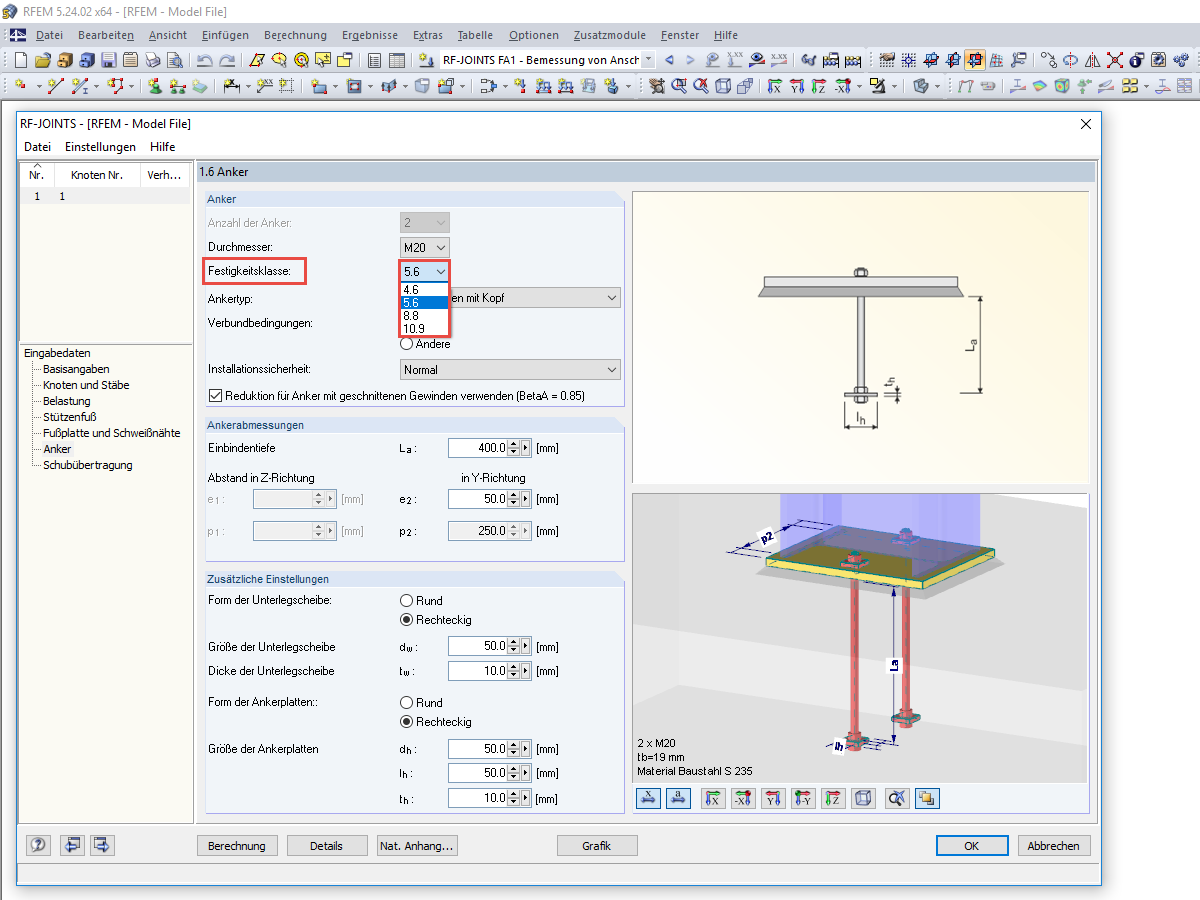Select Rund for Unterlegscheibe shape
The width and height of the screenshot is (1200, 900).
(x=407, y=601)
